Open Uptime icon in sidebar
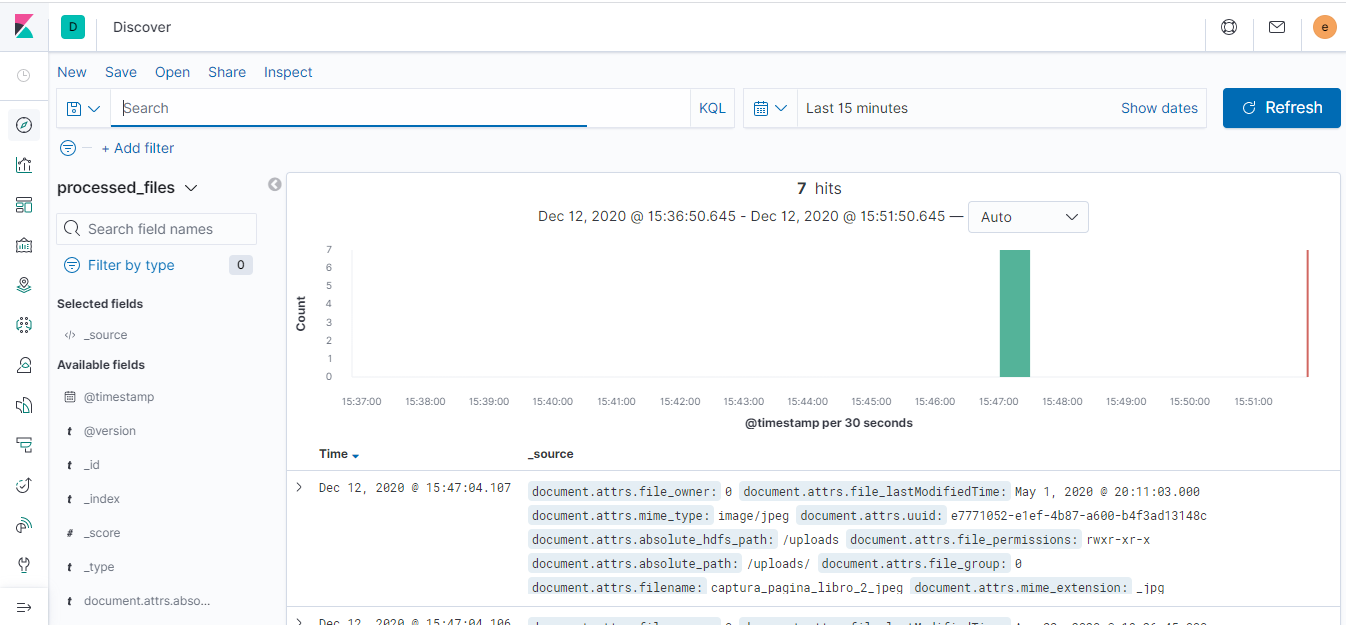 (x=24, y=485)
